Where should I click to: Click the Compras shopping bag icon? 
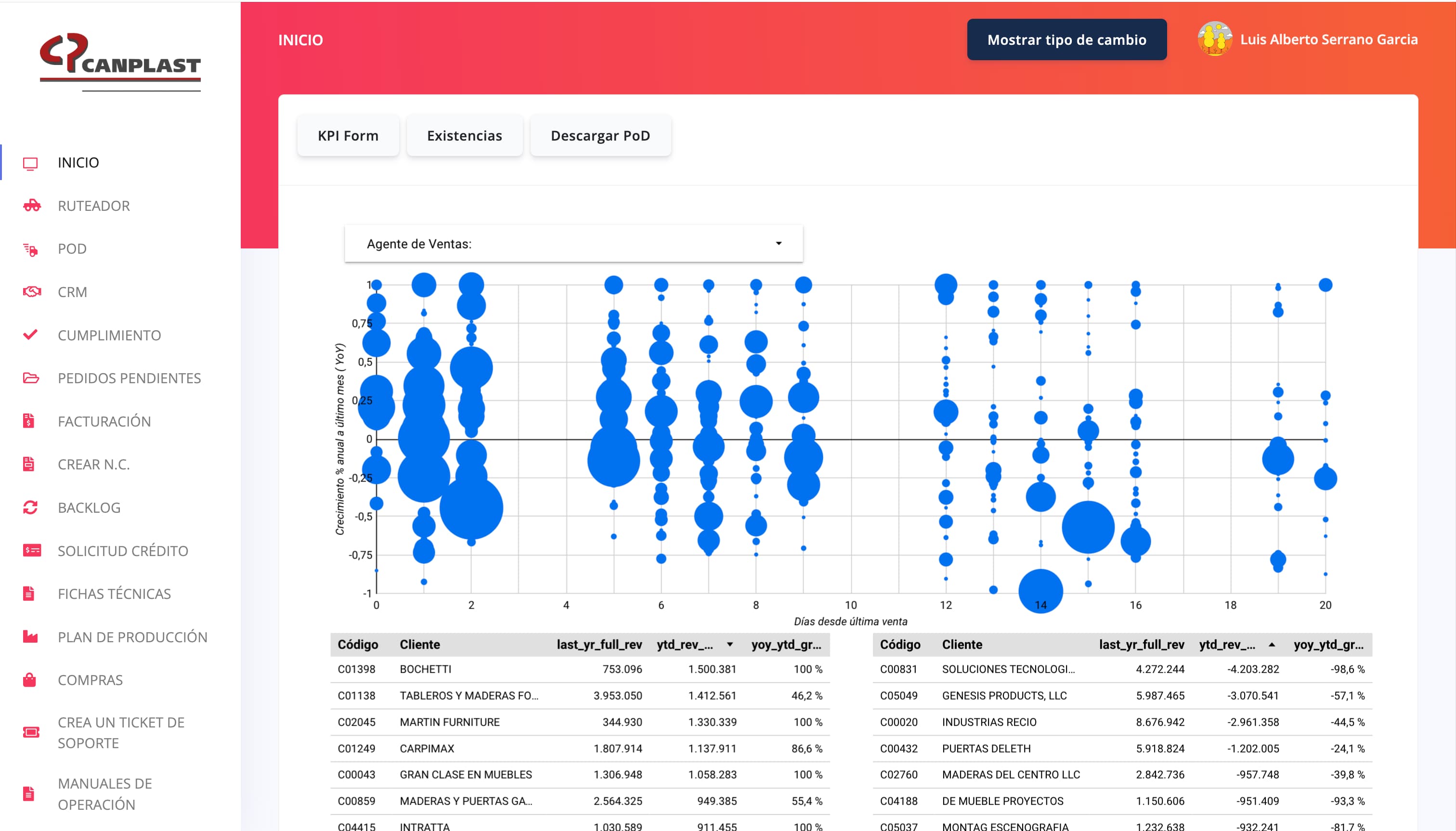[x=30, y=680]
